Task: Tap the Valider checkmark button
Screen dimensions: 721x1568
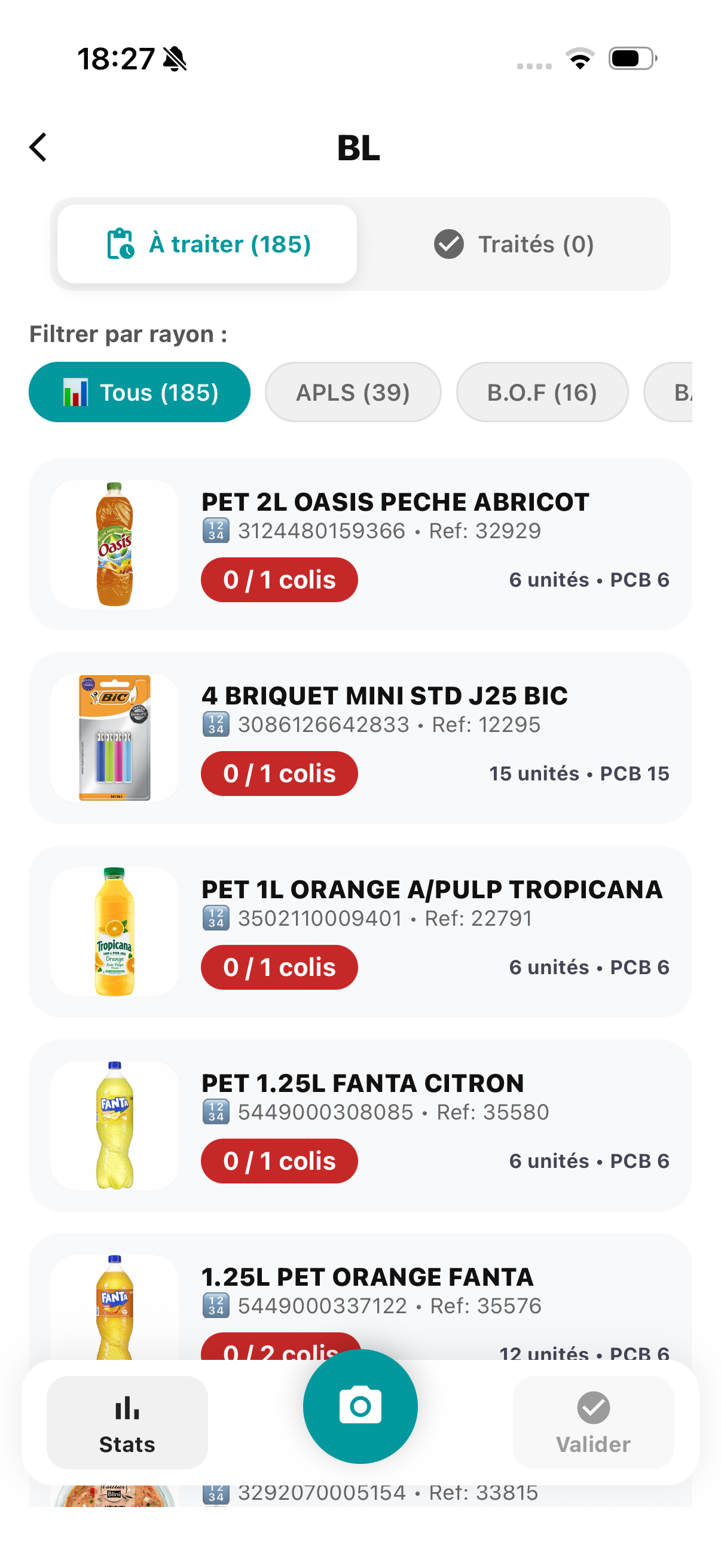Action: [x=593, y=1423]
